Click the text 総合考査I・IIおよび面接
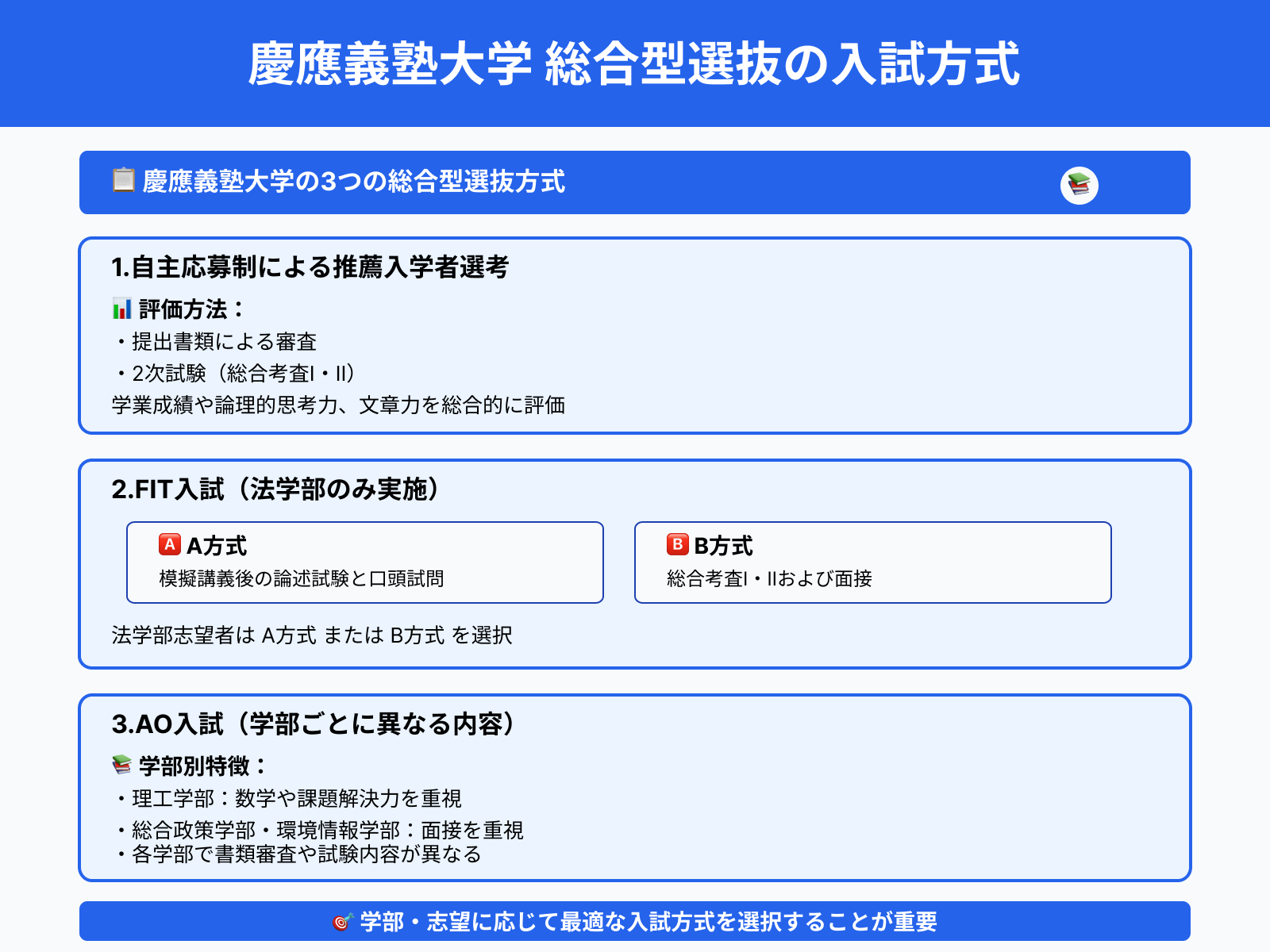The image size is (1270, 952). click(770, 579)
